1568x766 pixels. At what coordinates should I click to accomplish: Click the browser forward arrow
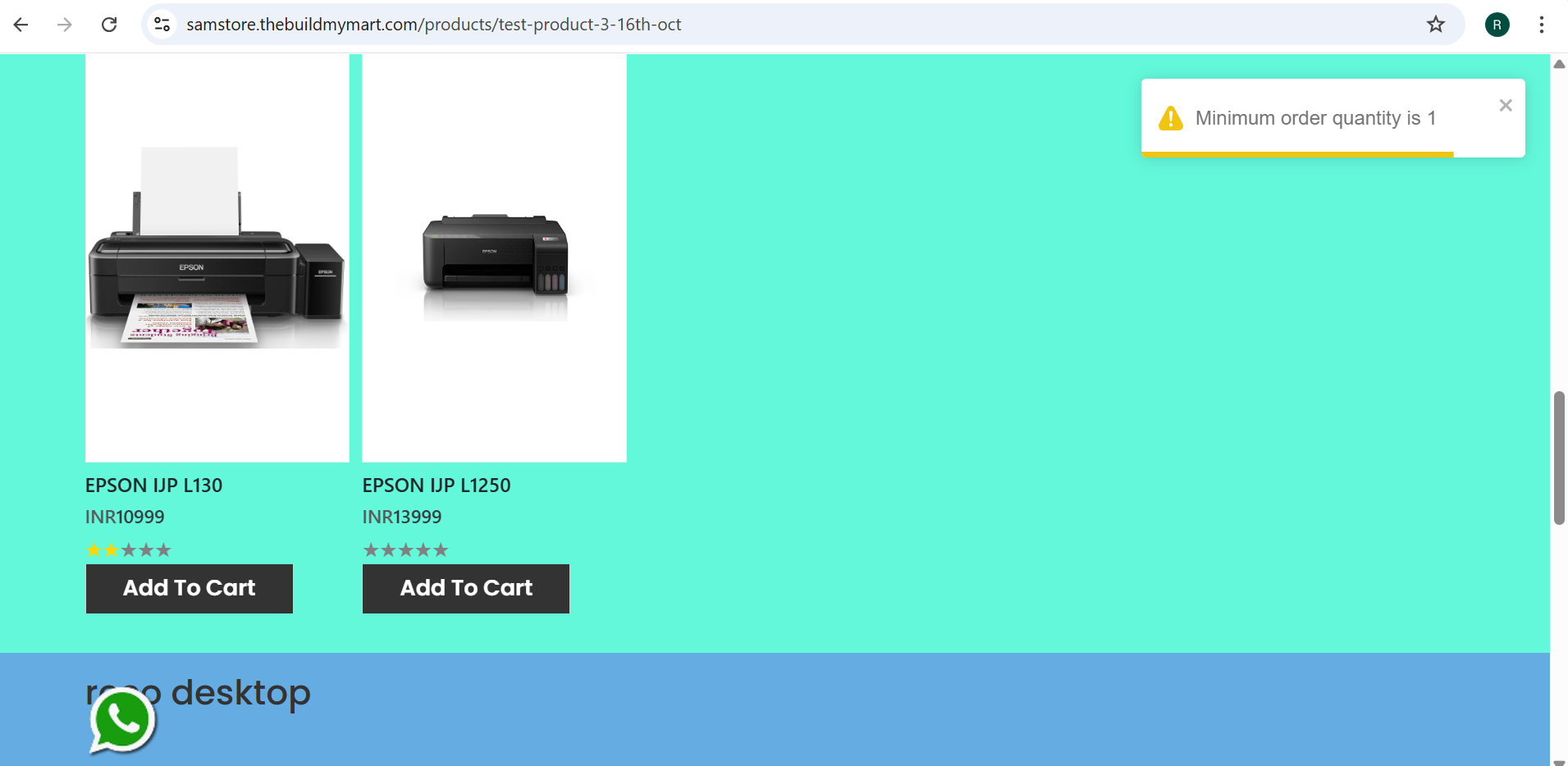pos(65,25)
